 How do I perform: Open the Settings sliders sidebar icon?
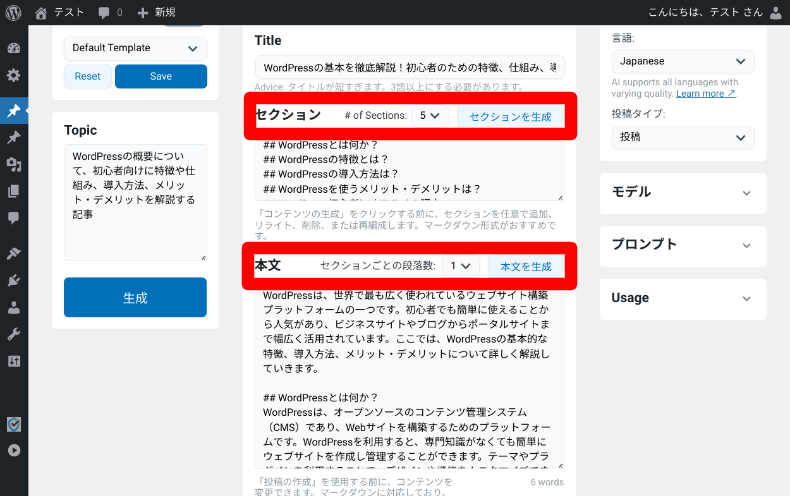(x=14, y=361)
